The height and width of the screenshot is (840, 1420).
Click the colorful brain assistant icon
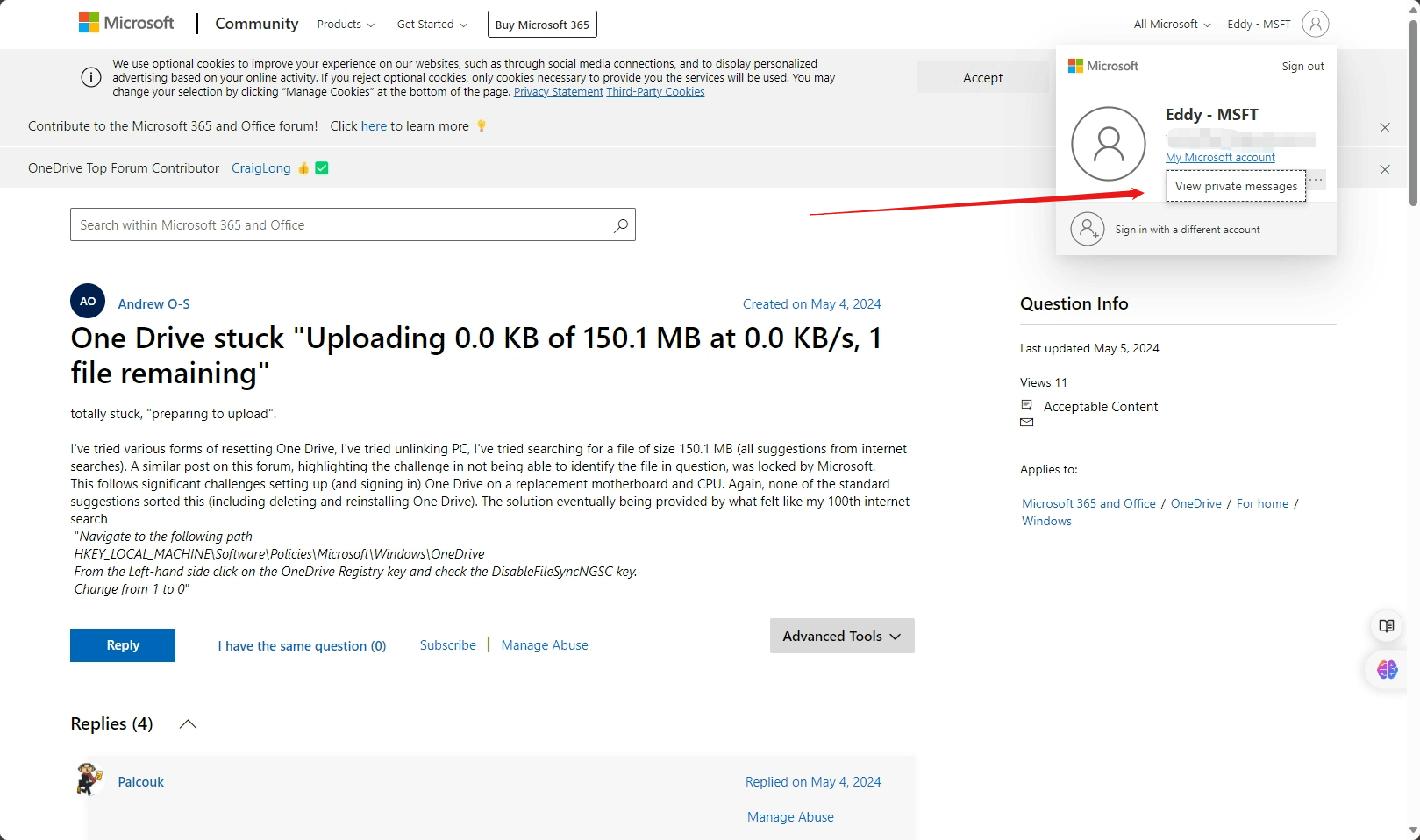[1387, 670]
